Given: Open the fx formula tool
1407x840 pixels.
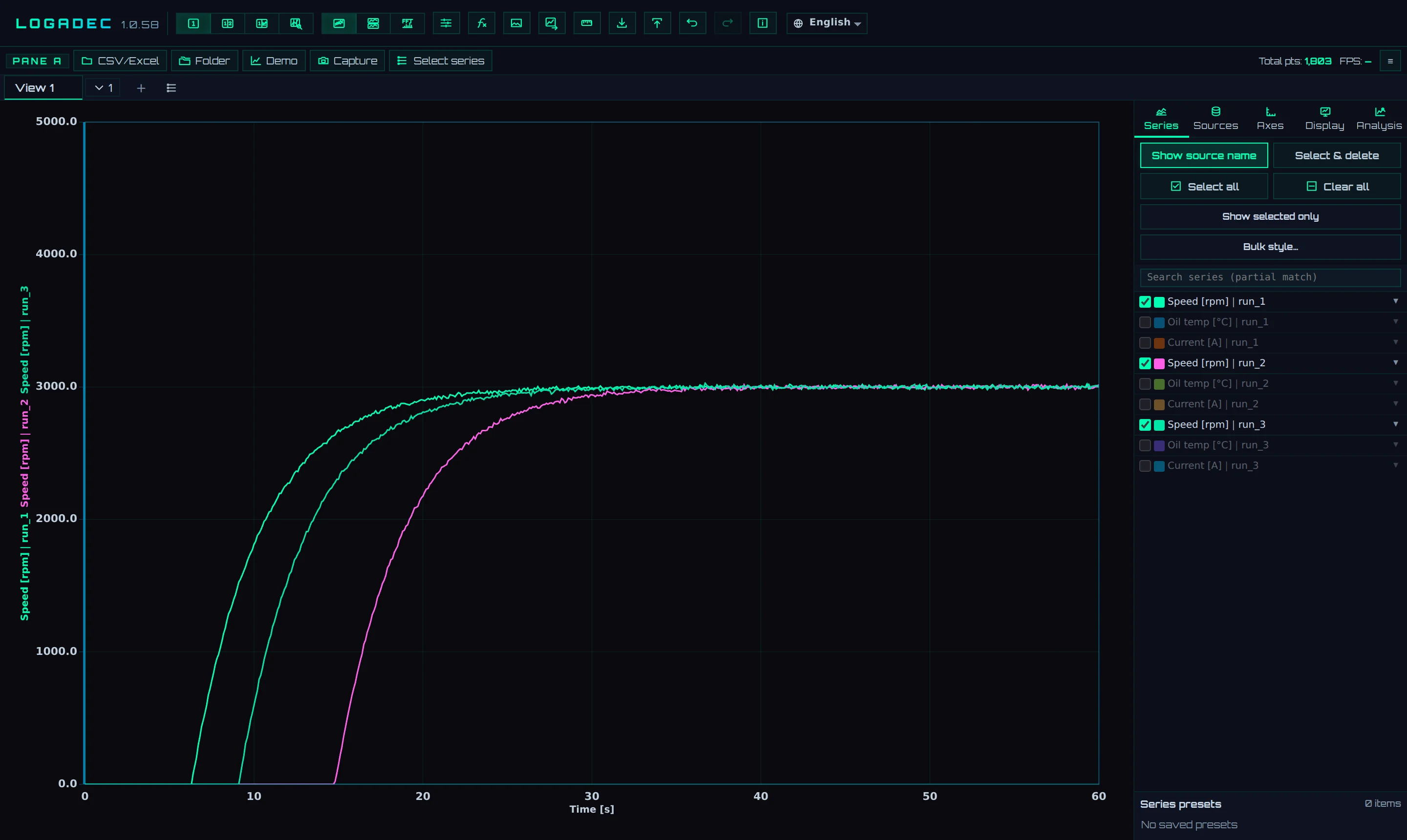Looking at the screenshot, I should pos(481,23).
